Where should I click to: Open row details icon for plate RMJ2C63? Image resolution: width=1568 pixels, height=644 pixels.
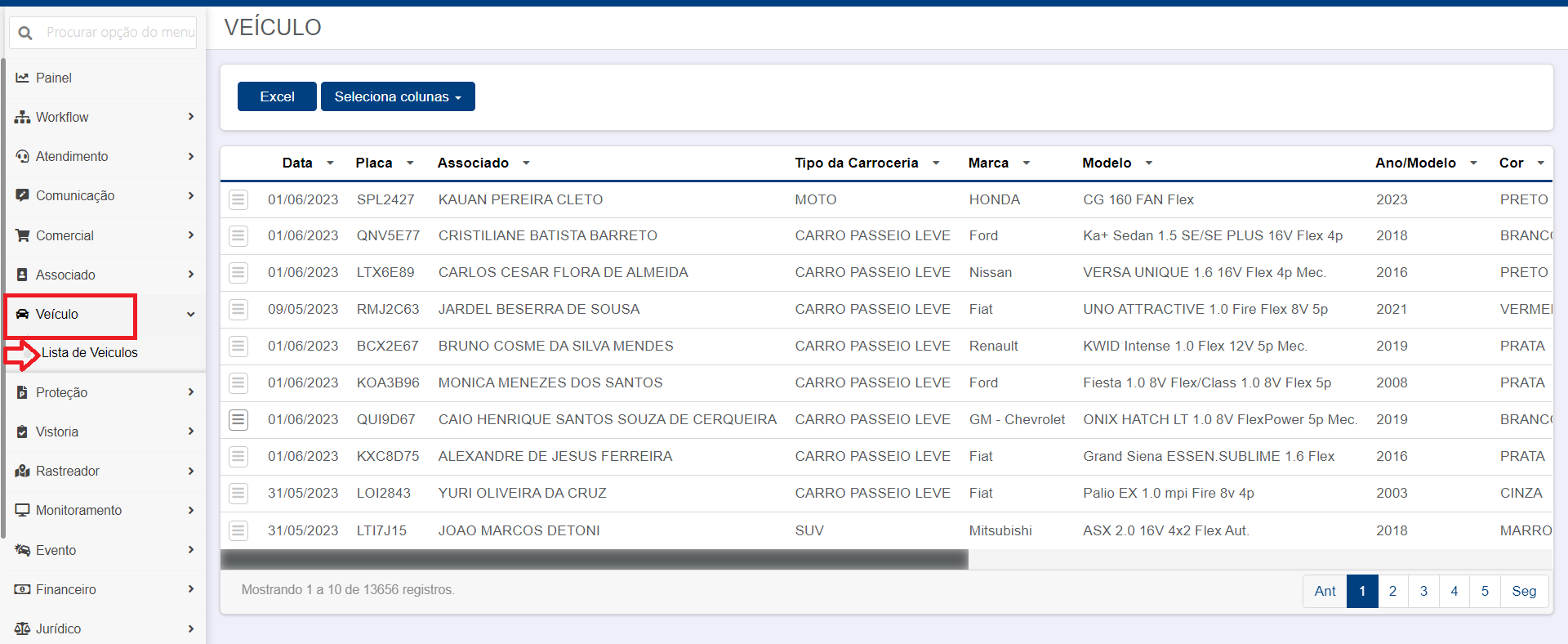[238, 310]
